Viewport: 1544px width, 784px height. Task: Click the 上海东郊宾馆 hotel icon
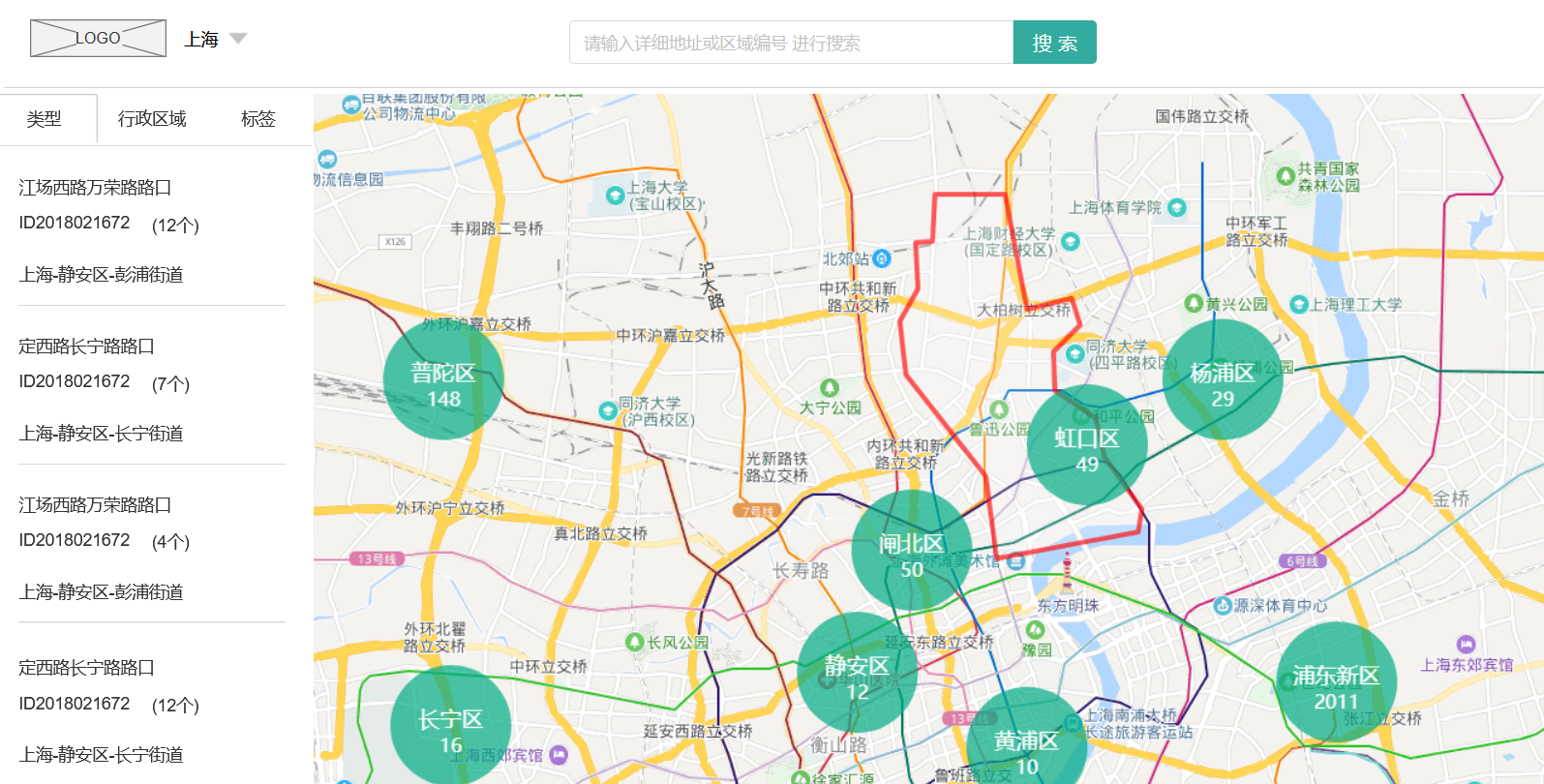click(x=1467, y=645)
